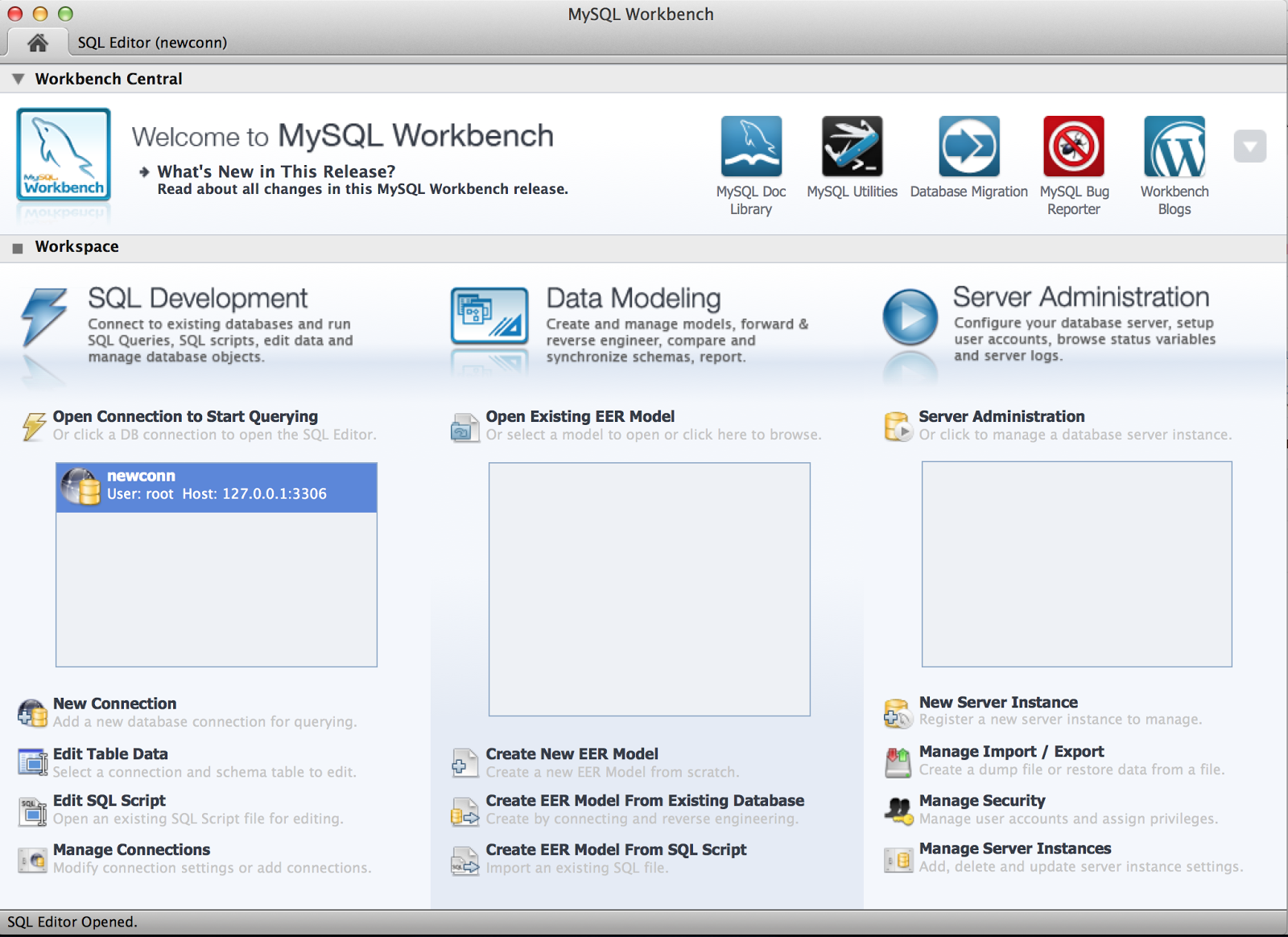Open What's New in This Release link
This screenshot has width=1288, height=937.
pos(276,171)
